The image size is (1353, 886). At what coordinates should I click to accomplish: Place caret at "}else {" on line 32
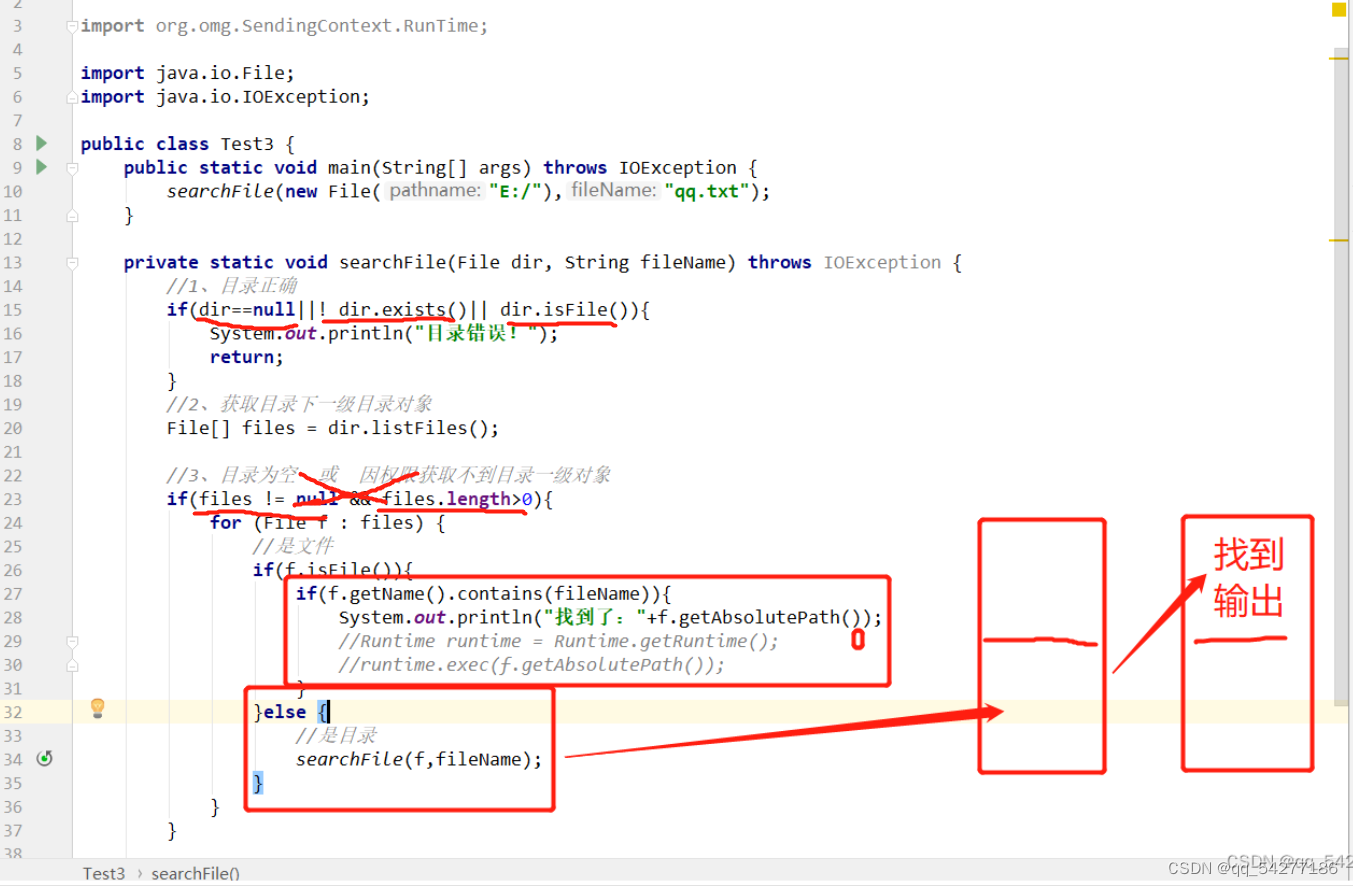click(x=290, y=712)
